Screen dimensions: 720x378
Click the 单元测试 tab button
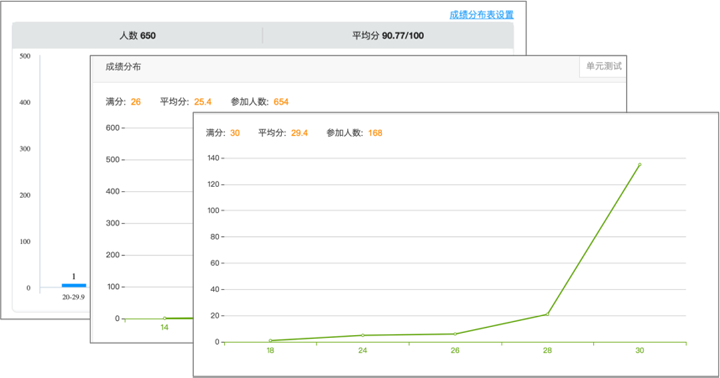[x=603, y=67]
